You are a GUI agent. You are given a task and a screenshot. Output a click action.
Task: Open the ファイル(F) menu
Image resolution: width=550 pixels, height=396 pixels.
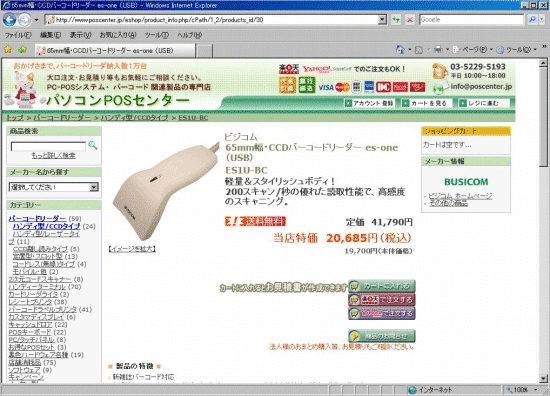point(18,35)
